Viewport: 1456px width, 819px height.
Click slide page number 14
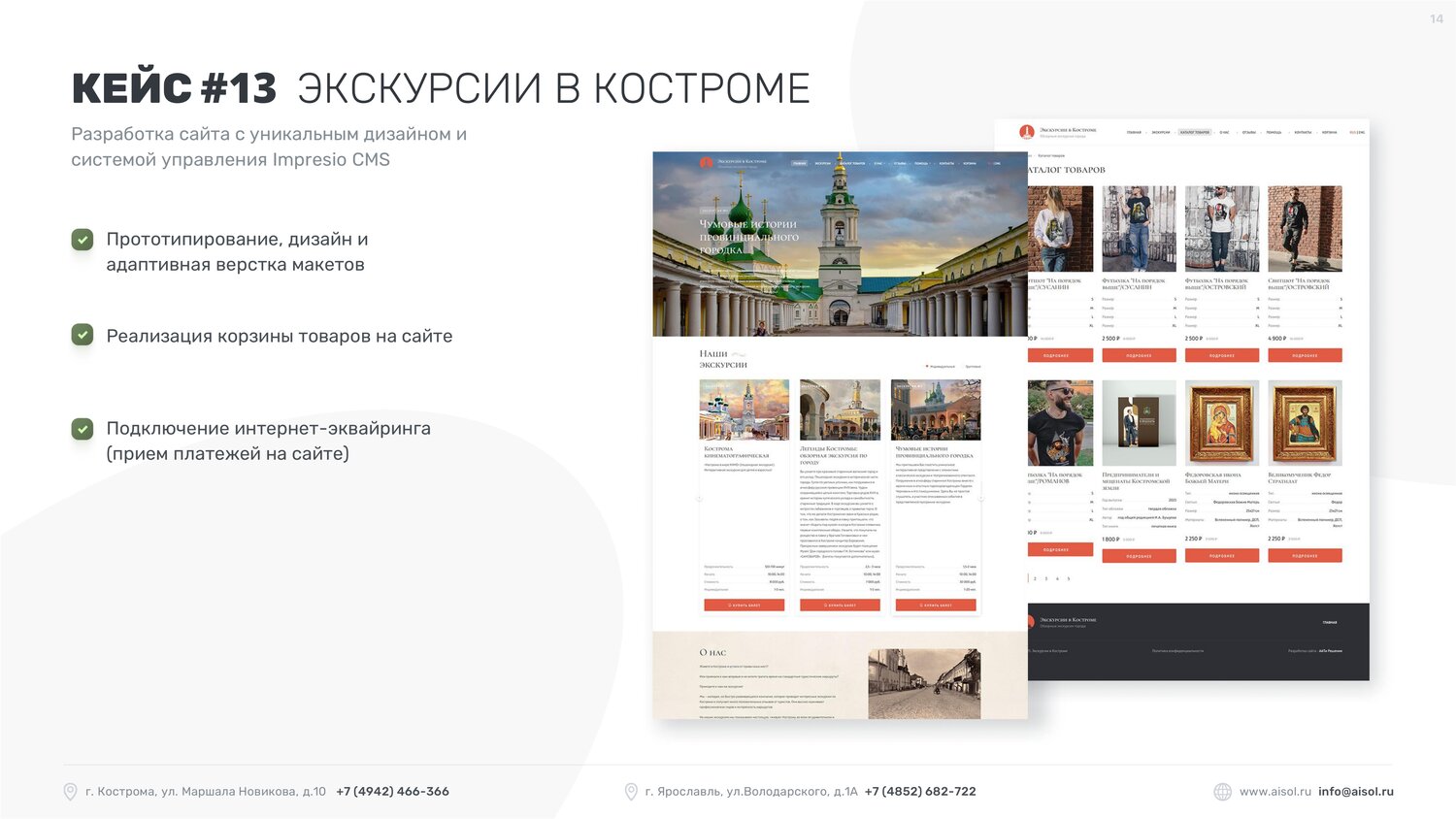click(1437, 18)
